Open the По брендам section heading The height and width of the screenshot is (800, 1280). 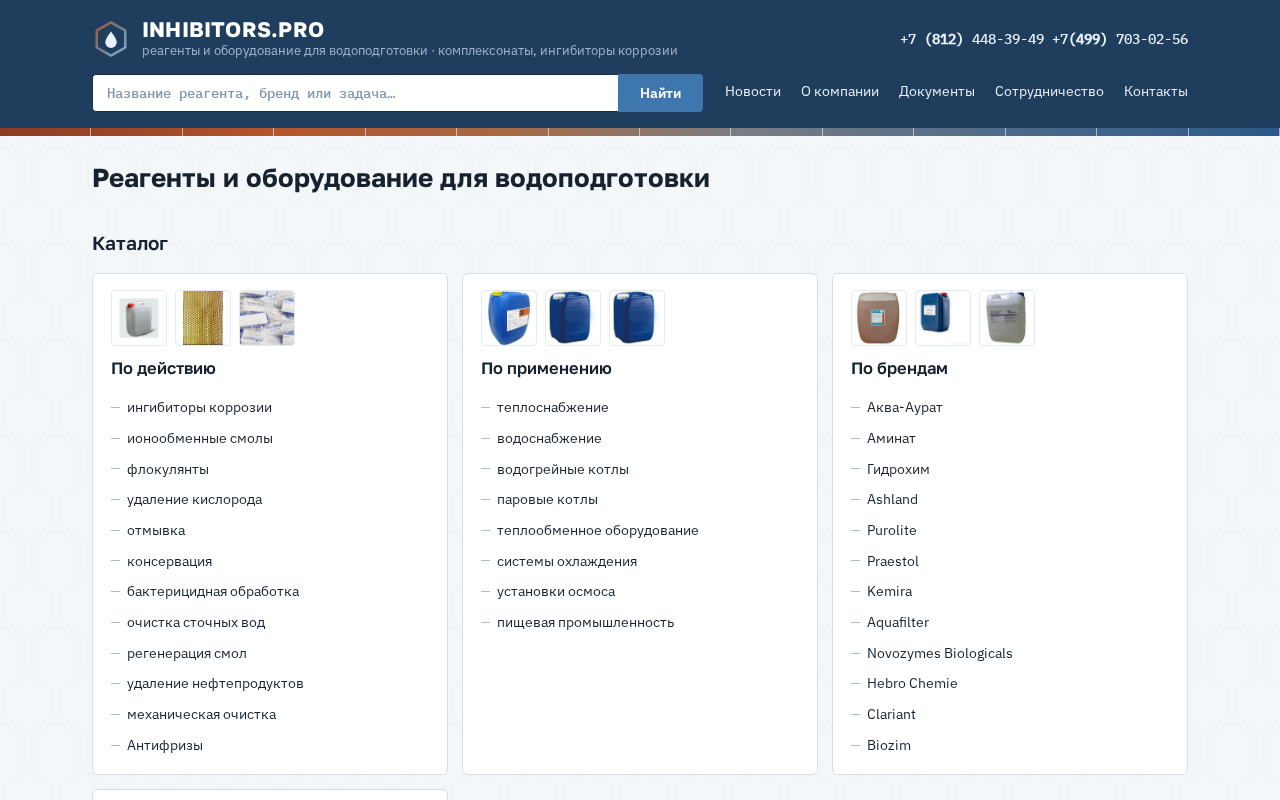[899, 368]
